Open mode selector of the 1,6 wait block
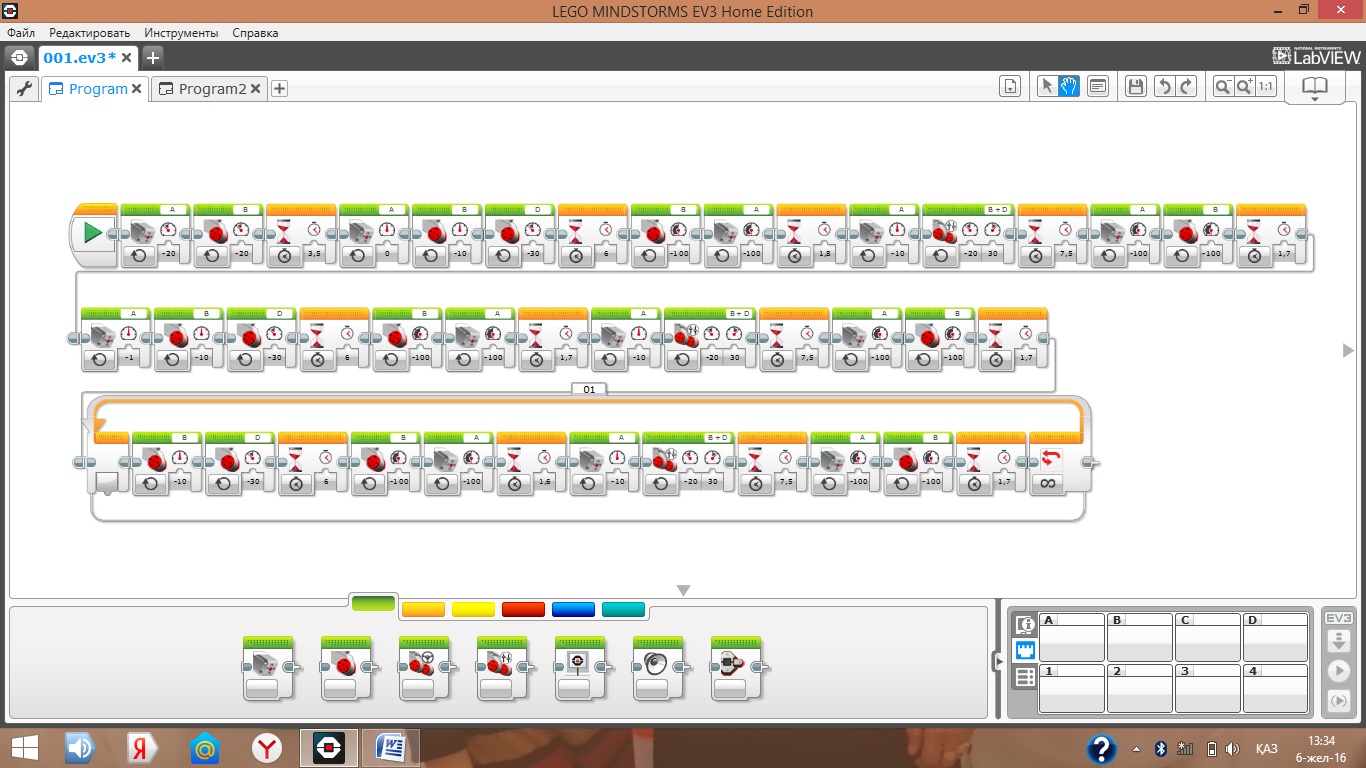1366x768 pixels. click(x=514, y=483)
